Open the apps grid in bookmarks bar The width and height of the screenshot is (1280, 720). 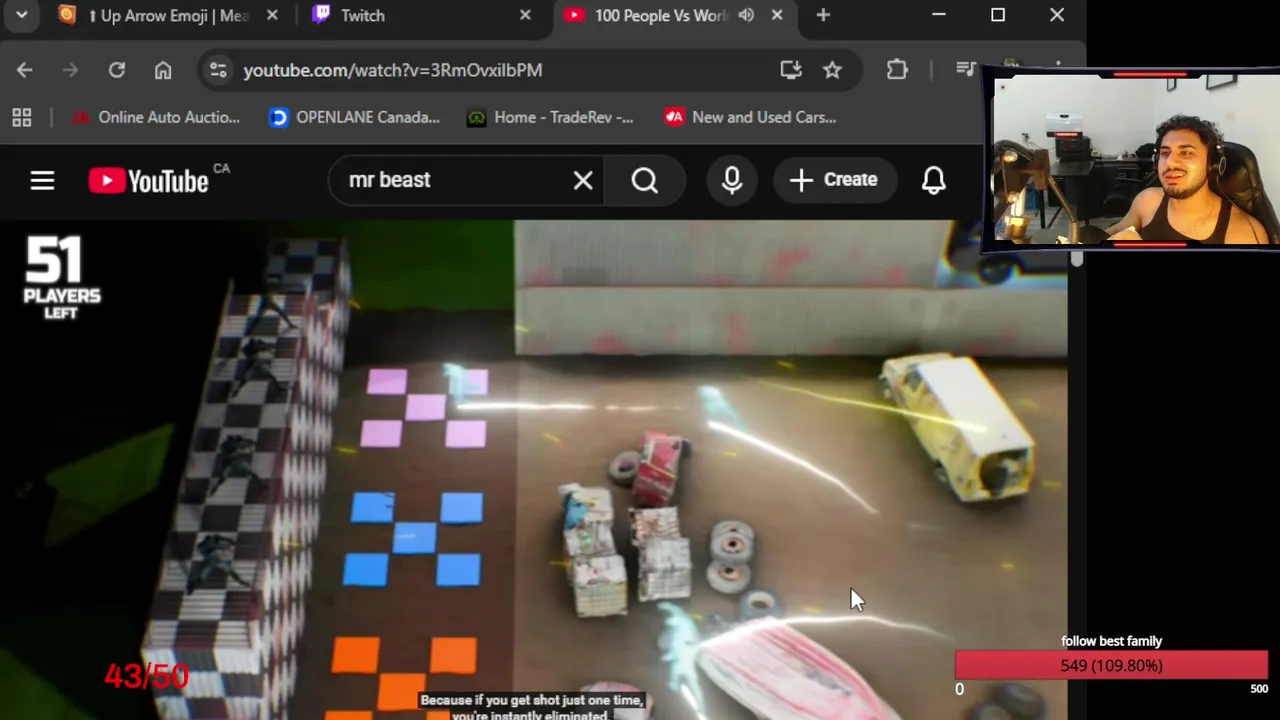[22, 118]
